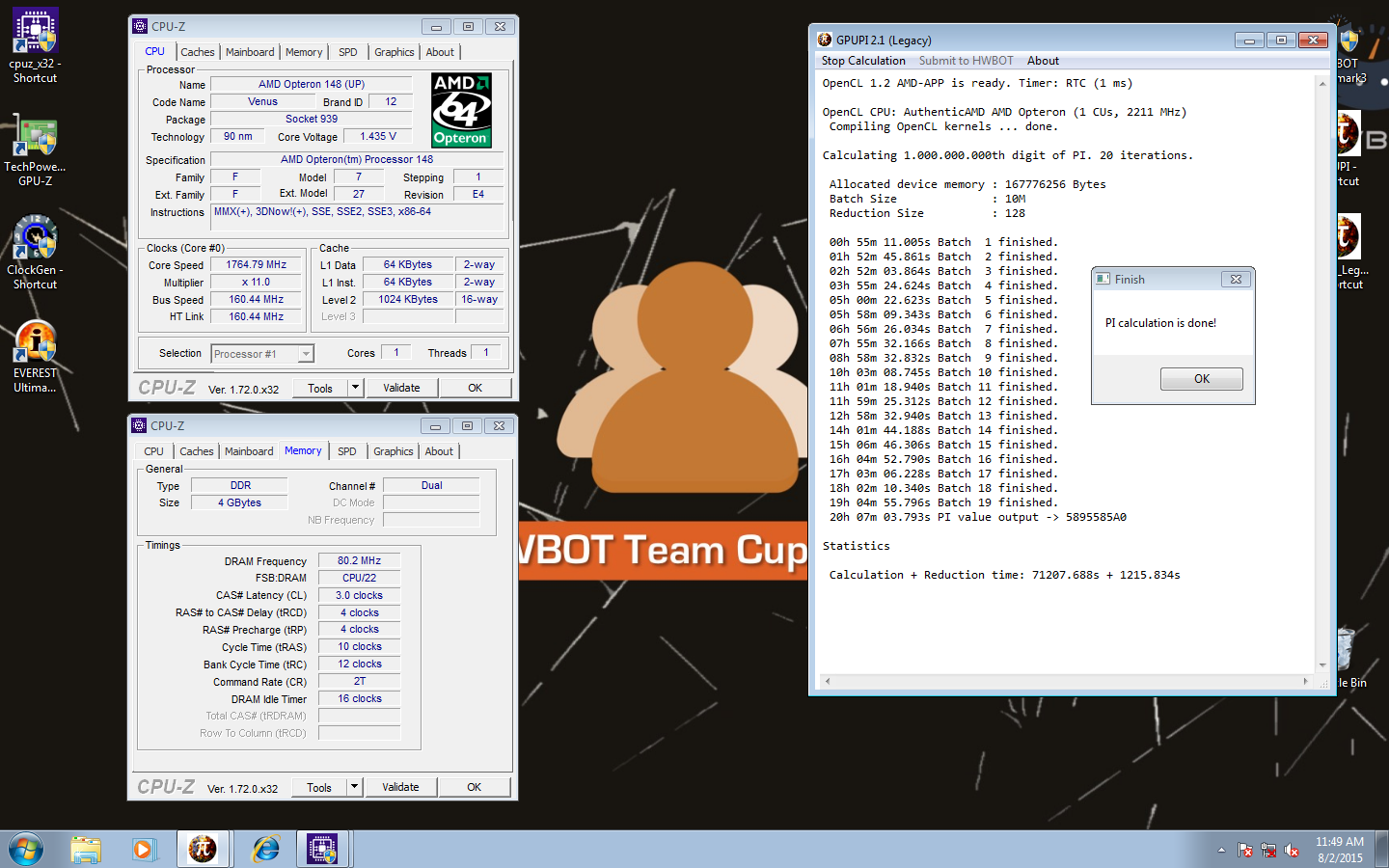This screenshot has width=1389, height=868.
Task: Open the SPD tab in bottom CPU-Z window
Action: [347, 451]
